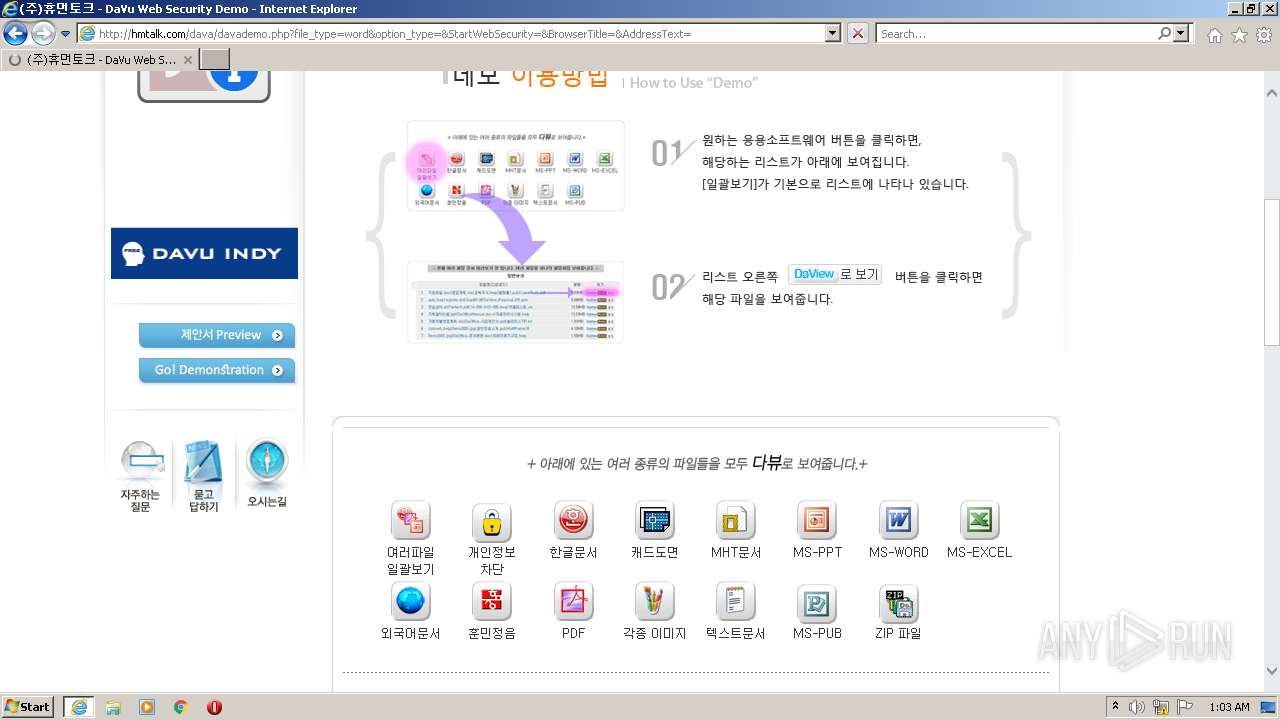Choose the MS-EXCEL icon
This screenshot has height=720, width=1280.
(x=980, y=521)
